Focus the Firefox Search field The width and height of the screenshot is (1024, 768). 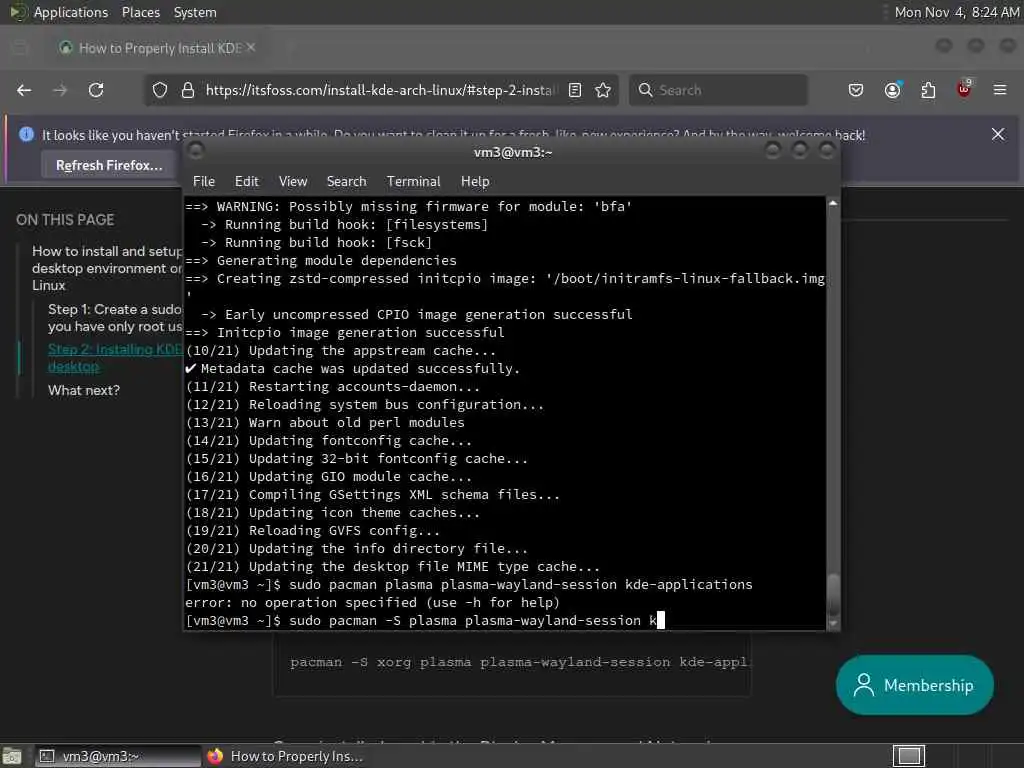tap(718, 90)
